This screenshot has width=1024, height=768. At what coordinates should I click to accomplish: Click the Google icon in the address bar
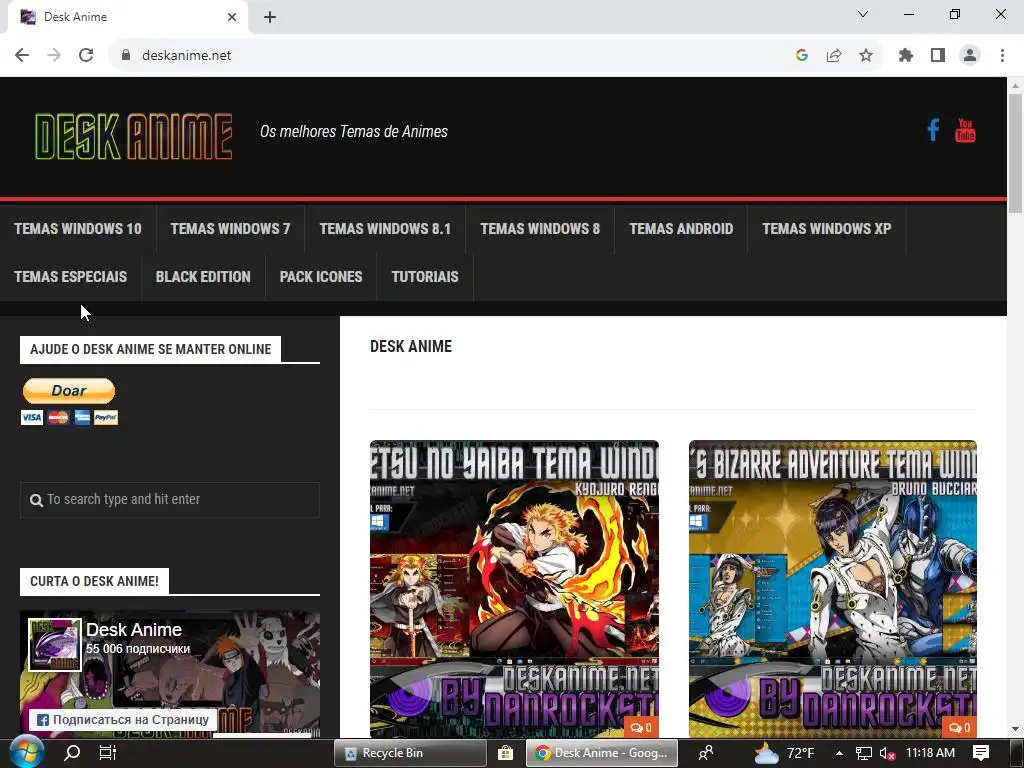pos(802,56)
